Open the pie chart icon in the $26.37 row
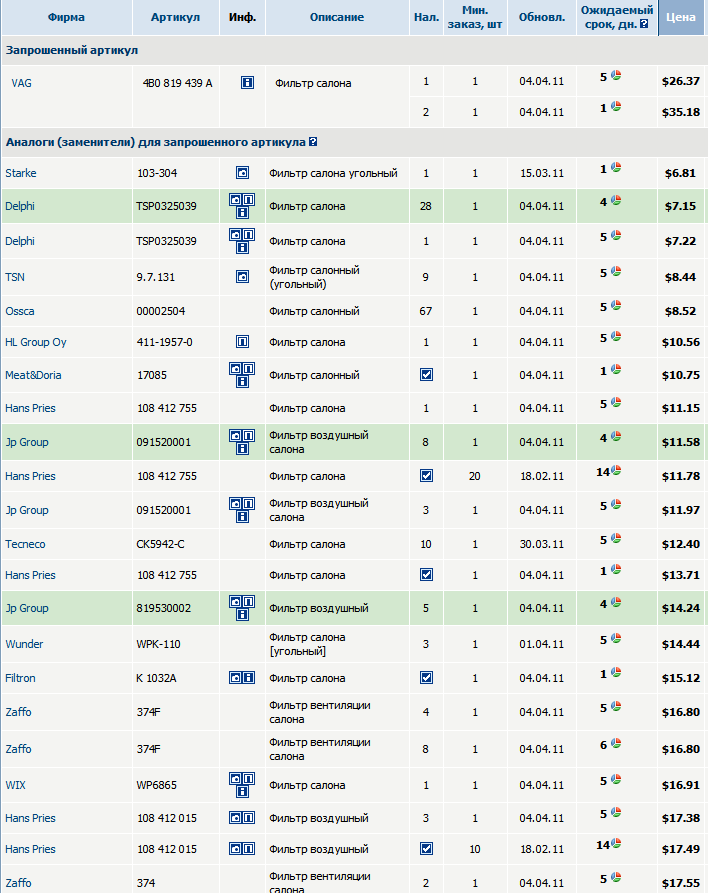 pyautogui.click(x=616, y=75)
